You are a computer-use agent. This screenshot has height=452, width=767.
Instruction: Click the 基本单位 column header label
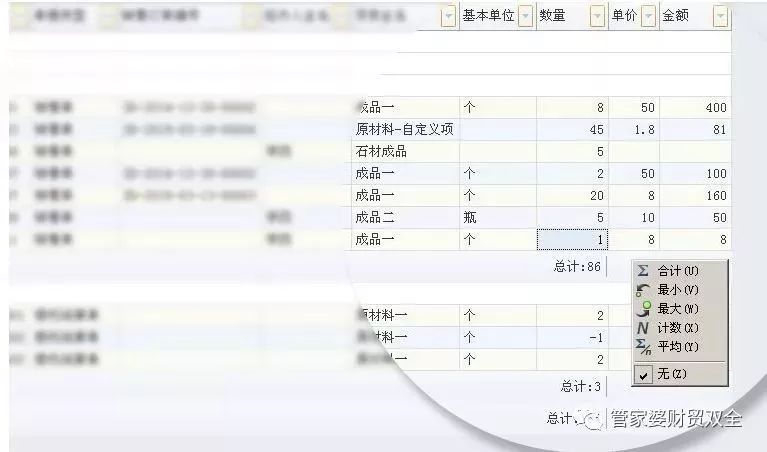point(489,16)
